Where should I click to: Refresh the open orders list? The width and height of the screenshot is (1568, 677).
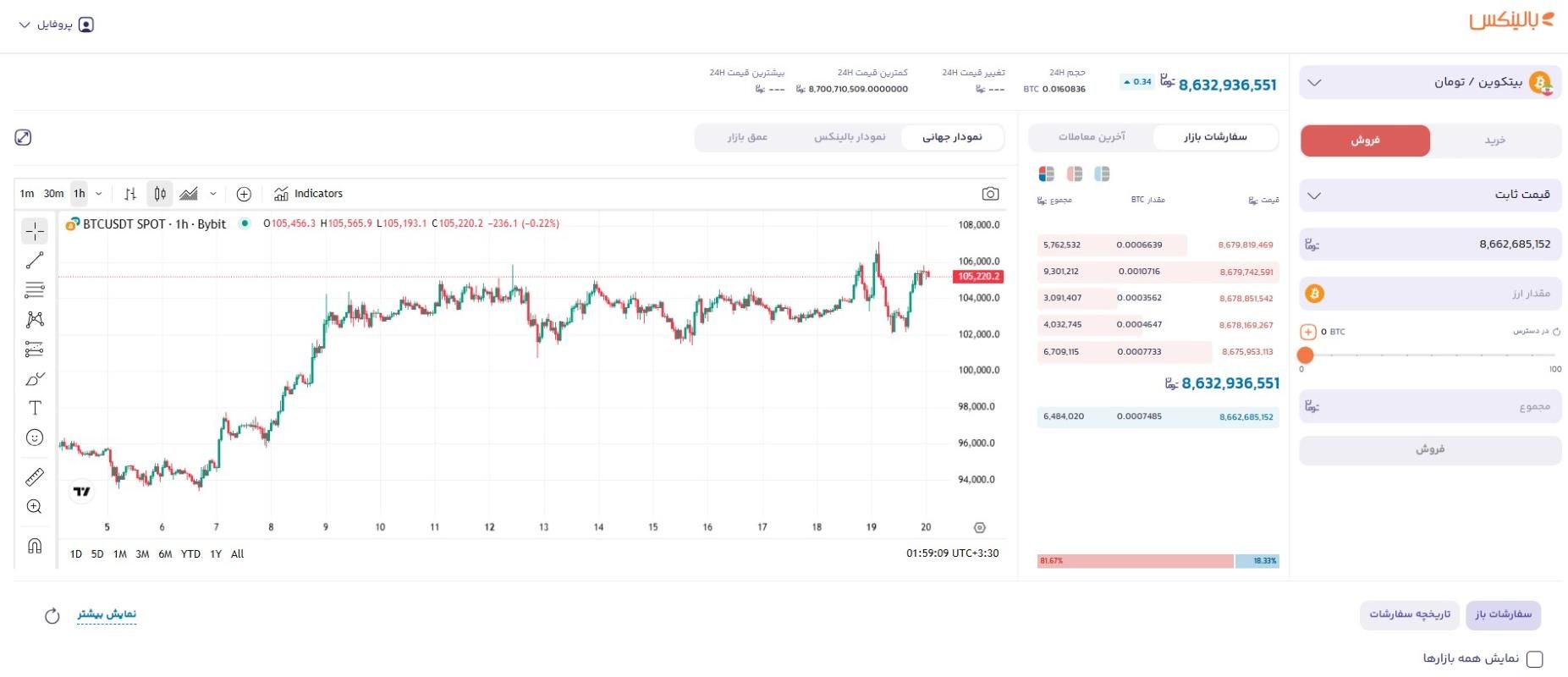[x=52, y=616]
